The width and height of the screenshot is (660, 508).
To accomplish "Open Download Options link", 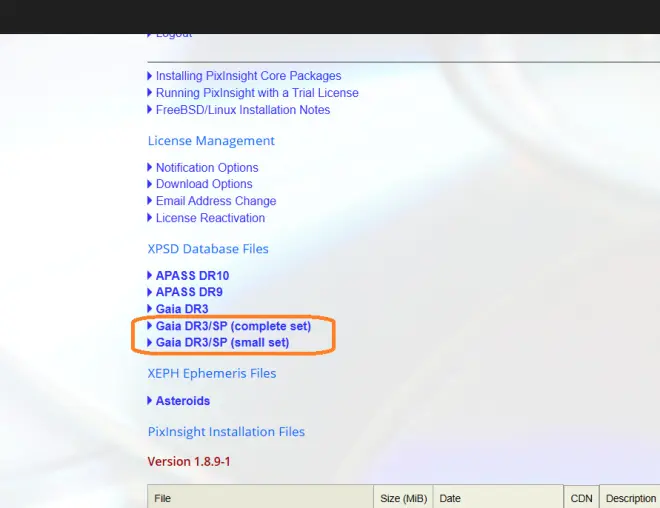I will pyautogui.click(x=204, y=184).
